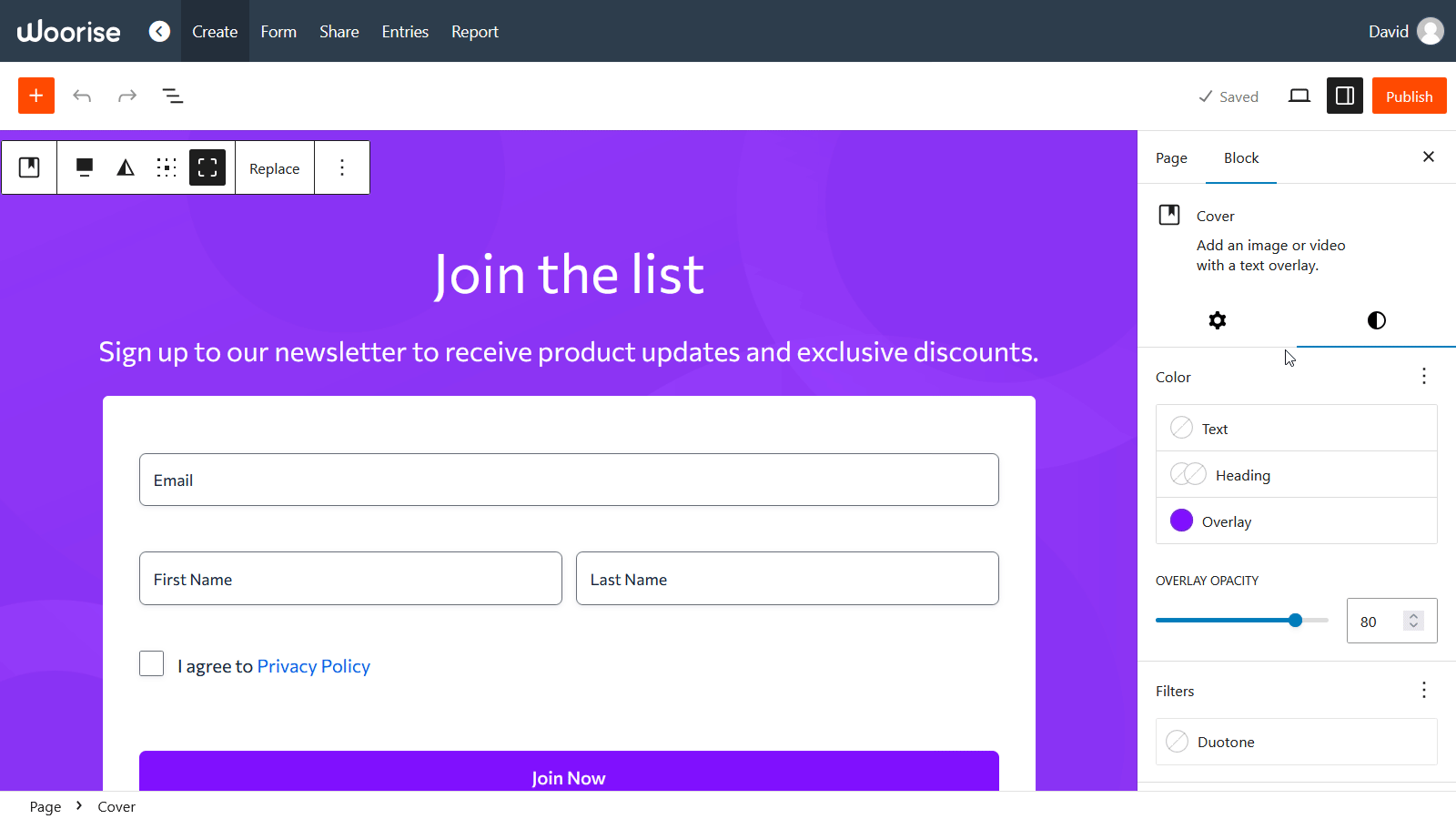Switch to the Page tab
The height and width of the screenshot is (819, 1456).
[x=1171, y=158]
